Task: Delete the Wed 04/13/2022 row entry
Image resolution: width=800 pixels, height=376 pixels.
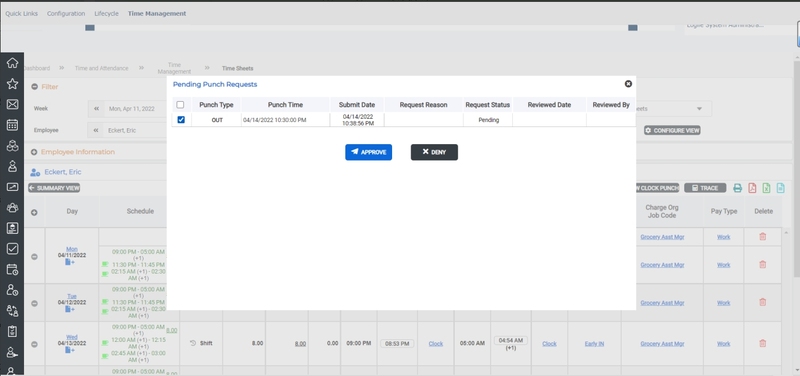Action: coord(763,343)
